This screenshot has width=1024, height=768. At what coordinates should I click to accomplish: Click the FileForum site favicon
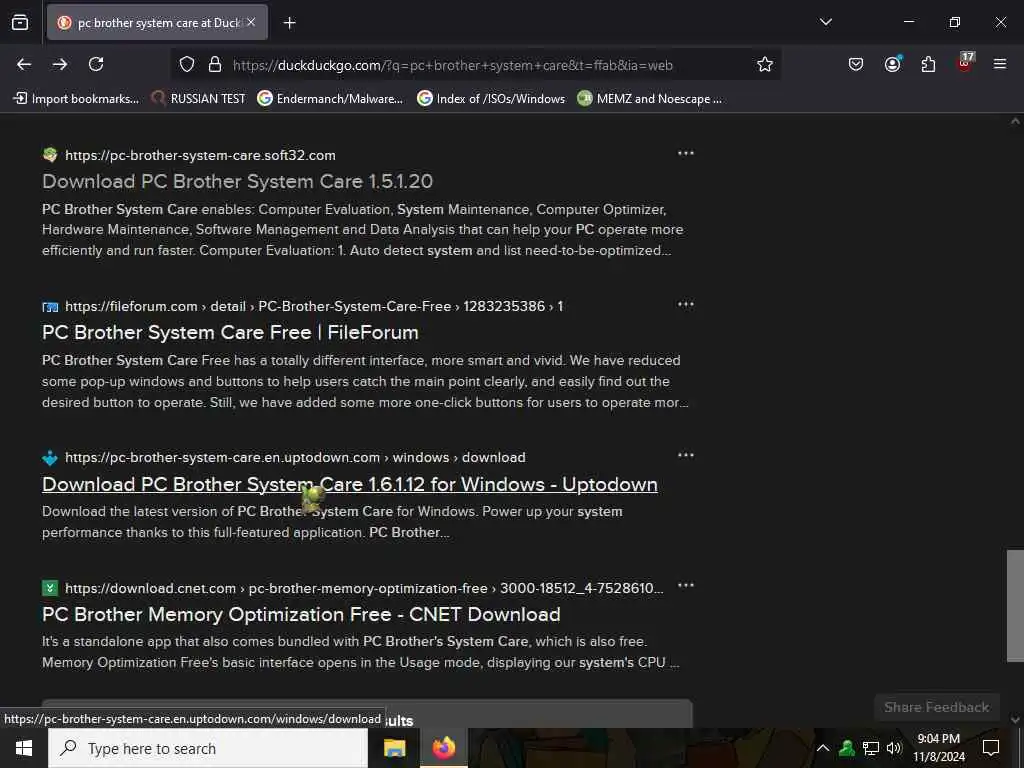pos(50,306)
